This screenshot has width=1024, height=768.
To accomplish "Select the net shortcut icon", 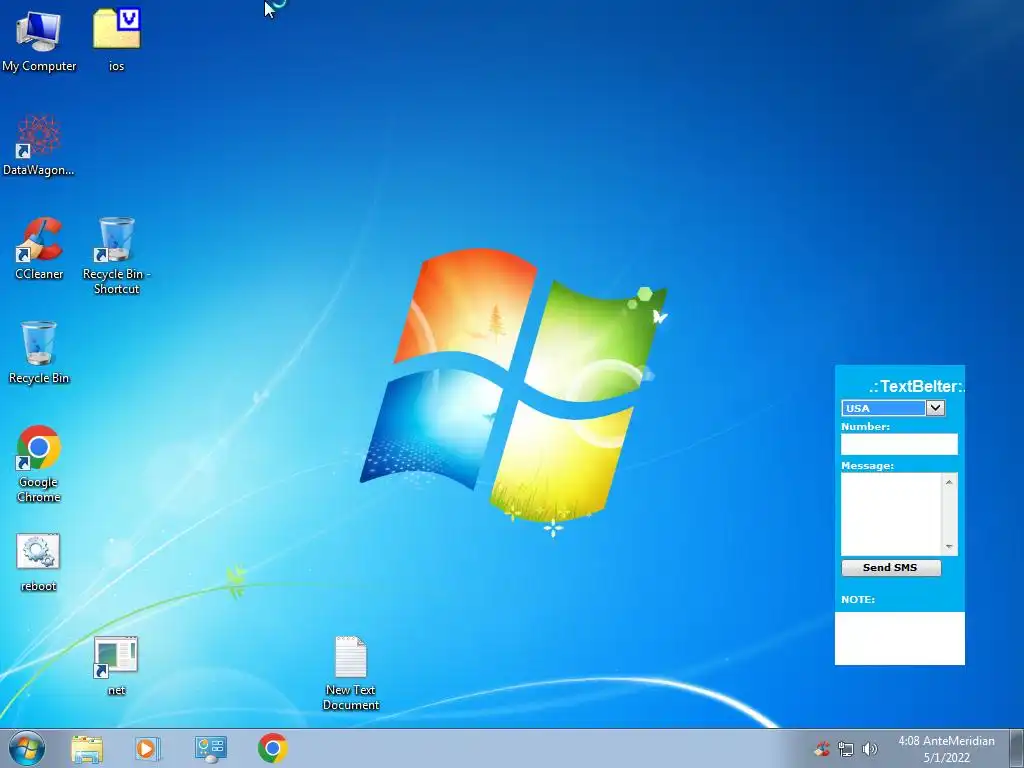I will [x=116, y=665].
